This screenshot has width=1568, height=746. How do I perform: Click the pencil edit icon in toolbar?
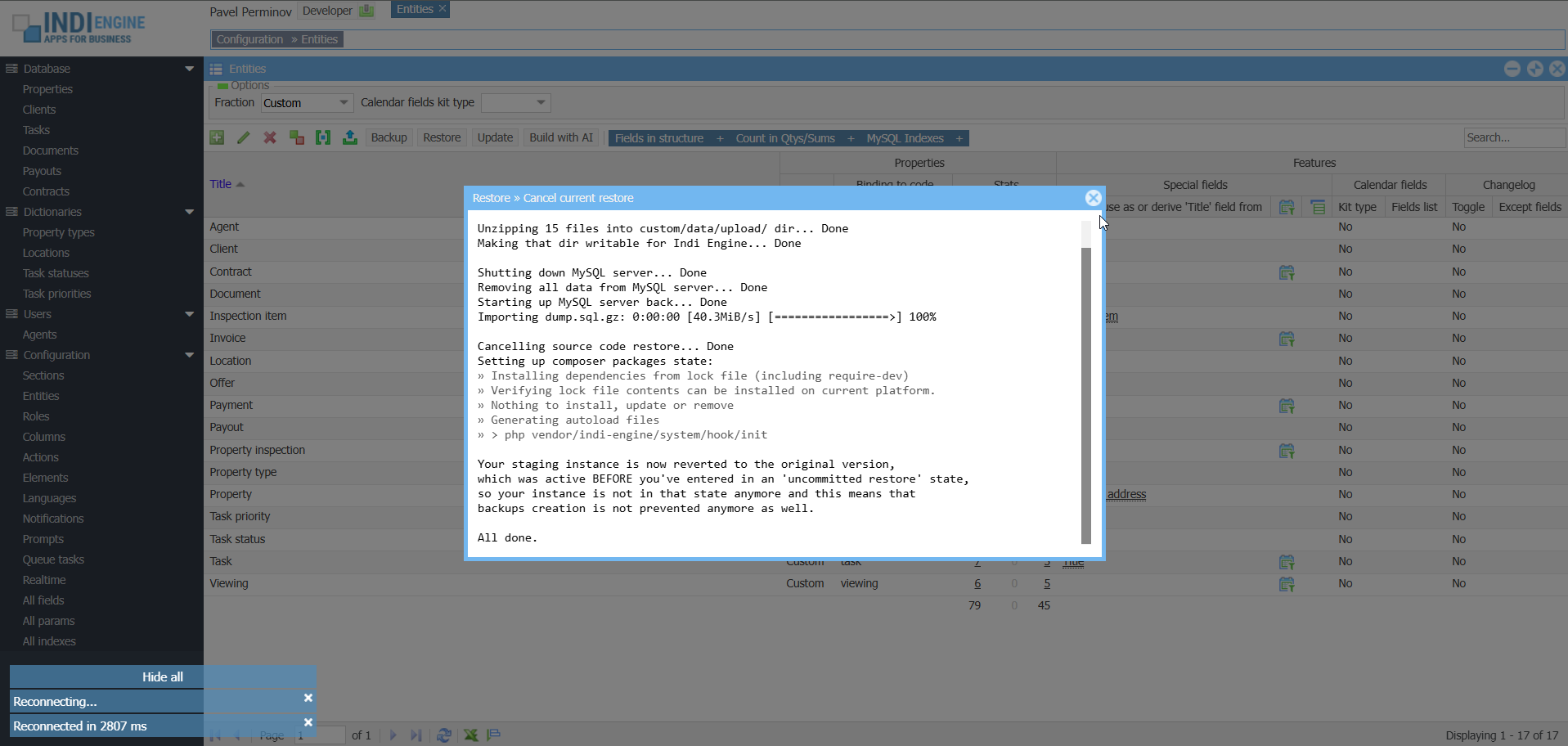243,137
